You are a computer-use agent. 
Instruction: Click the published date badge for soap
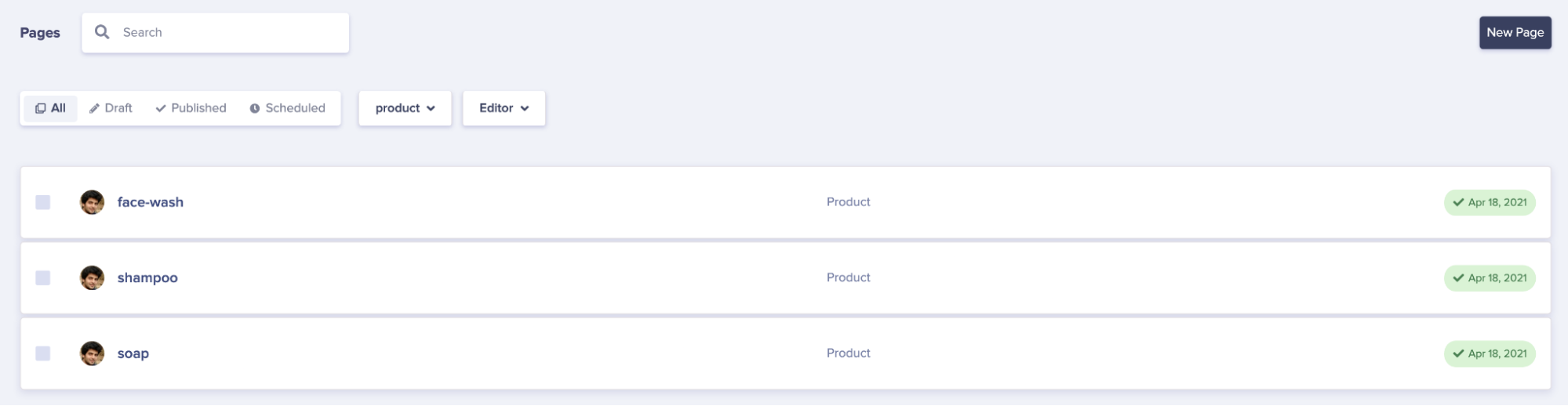(x=1489, y=353)
